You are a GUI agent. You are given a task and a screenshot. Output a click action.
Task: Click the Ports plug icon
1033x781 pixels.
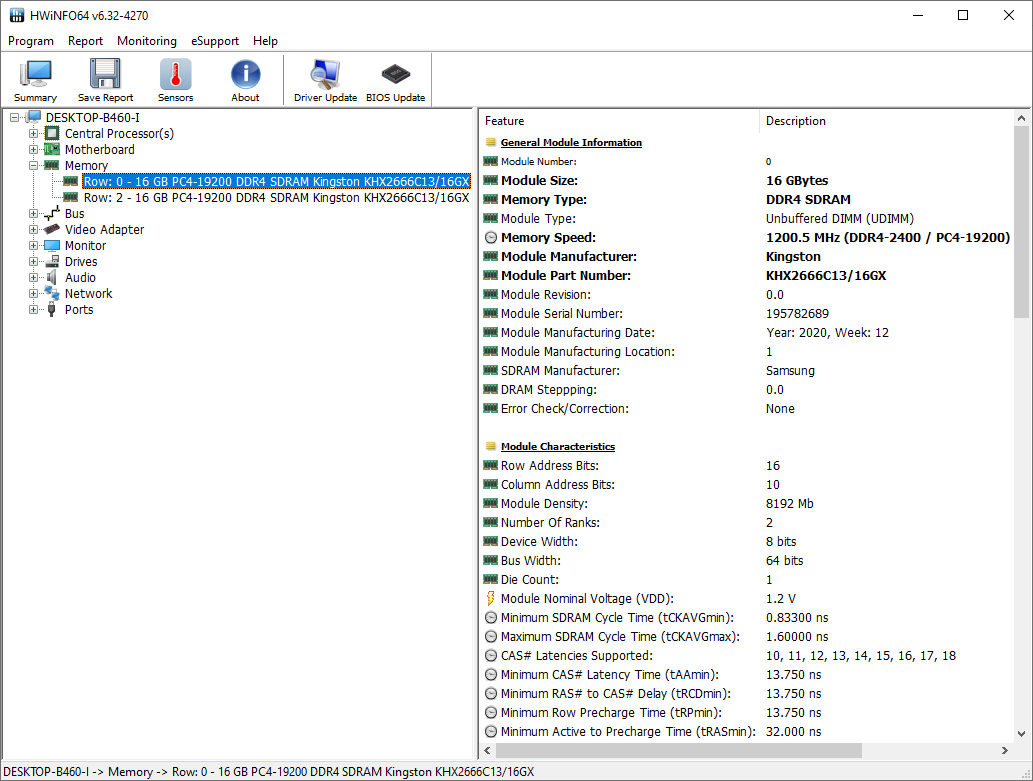point(52,310)
